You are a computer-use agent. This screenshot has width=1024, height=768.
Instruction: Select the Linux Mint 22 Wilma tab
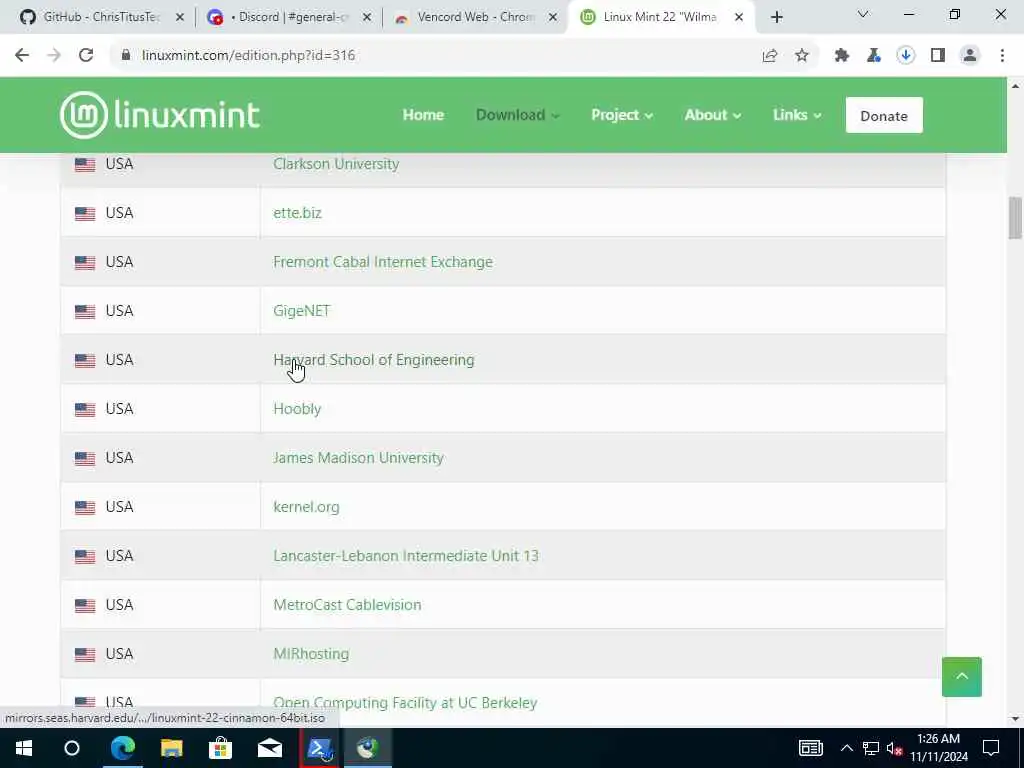tap(660, 17)
